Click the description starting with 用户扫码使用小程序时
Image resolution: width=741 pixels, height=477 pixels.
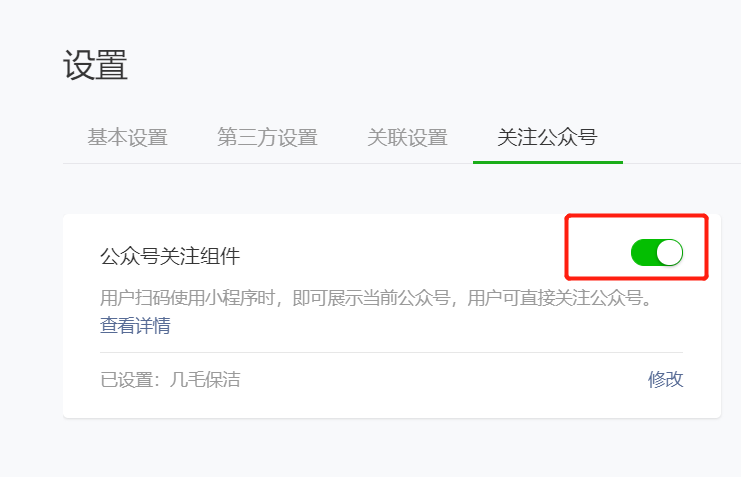click(377, 298)
